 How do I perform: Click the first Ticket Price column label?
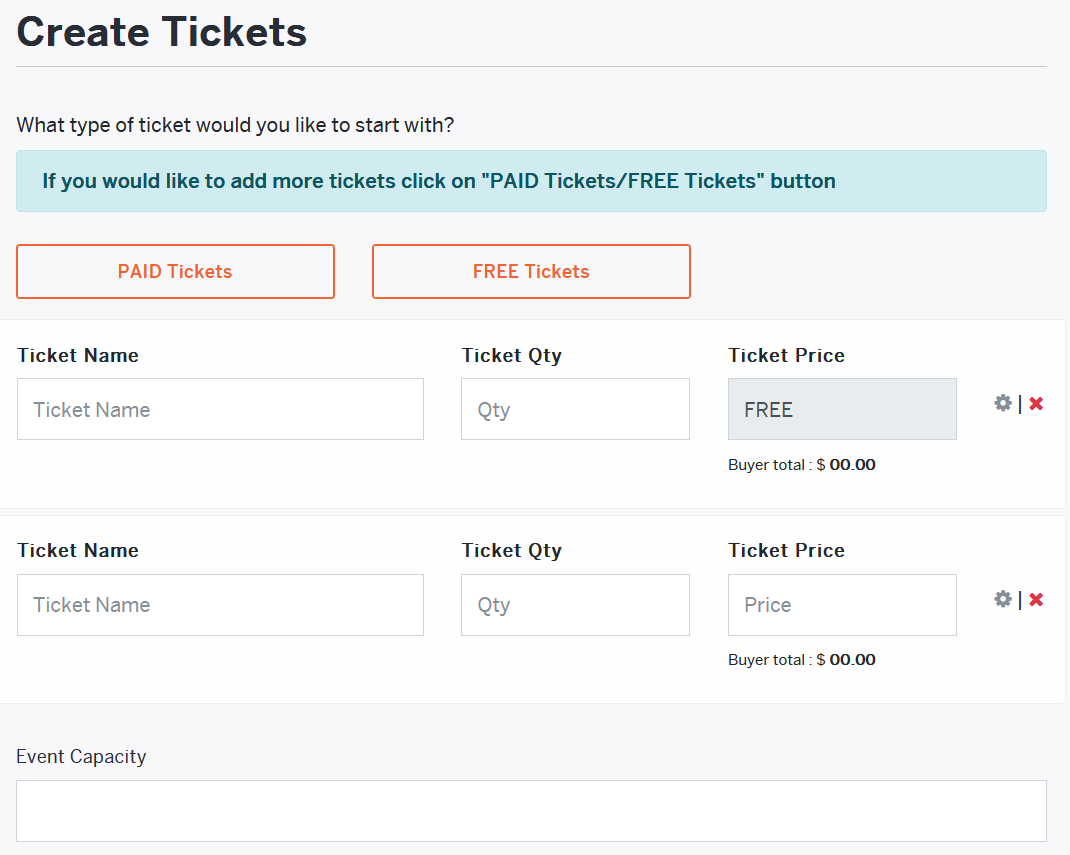pos(786,356)
